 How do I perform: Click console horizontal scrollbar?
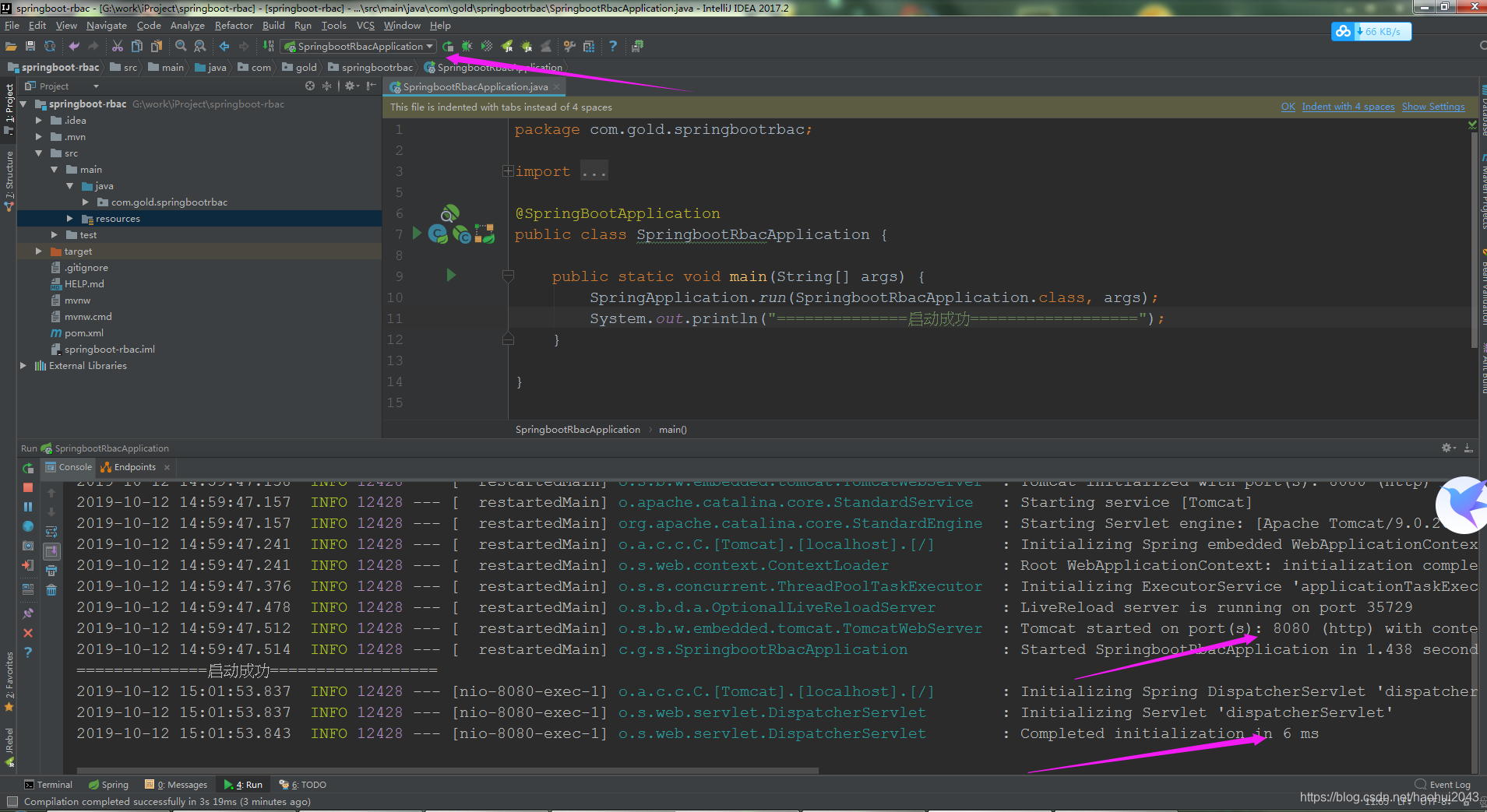[x=448, y=771]
